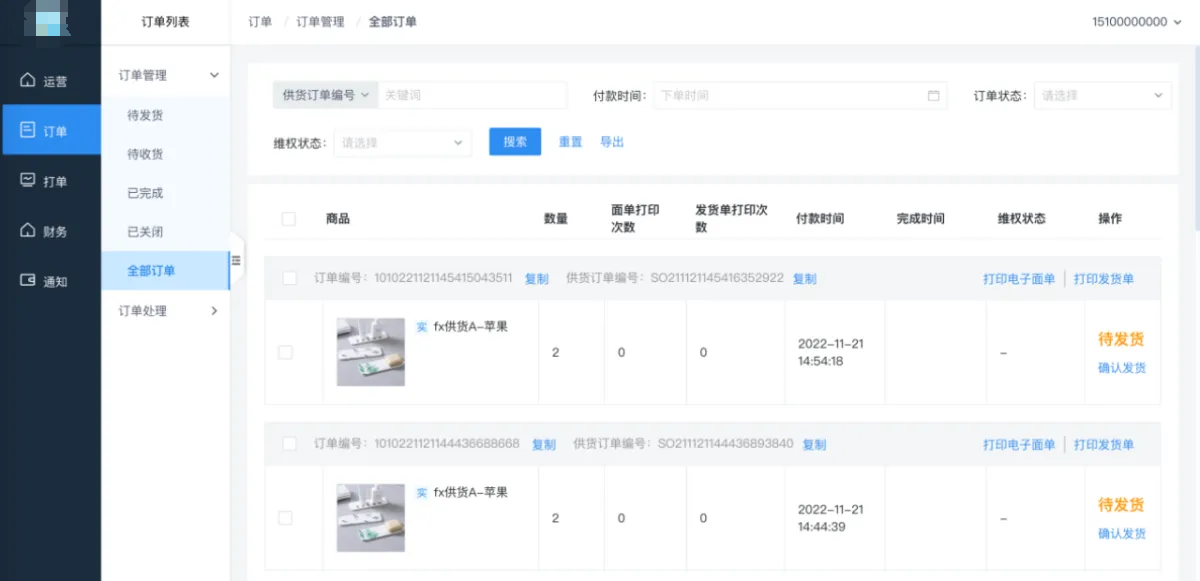Click calendar icon in 付款时间 field
The image size is (1200, 581).
click(933, 96)
